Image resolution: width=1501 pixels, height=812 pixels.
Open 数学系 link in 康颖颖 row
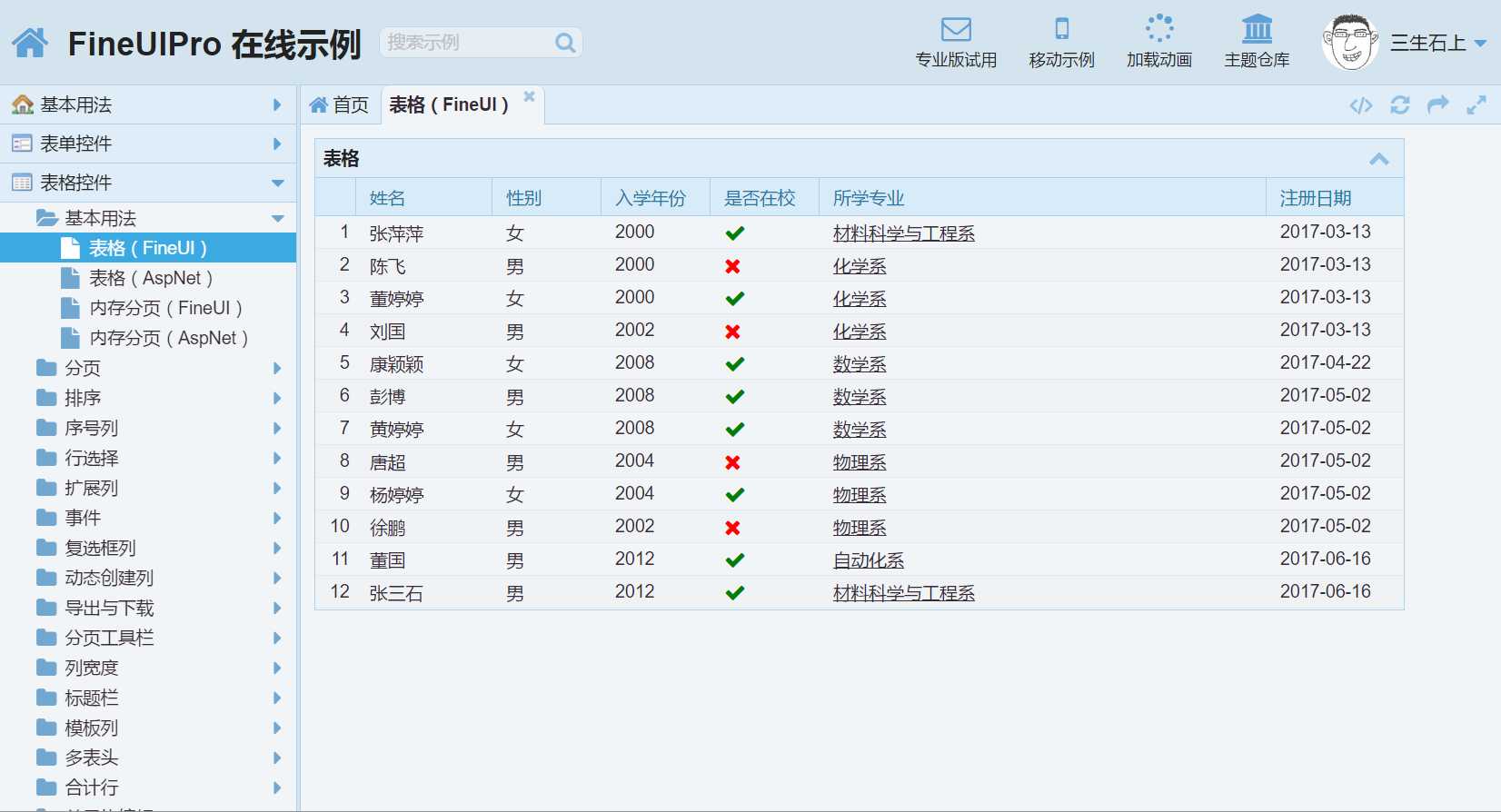(860, 364)
